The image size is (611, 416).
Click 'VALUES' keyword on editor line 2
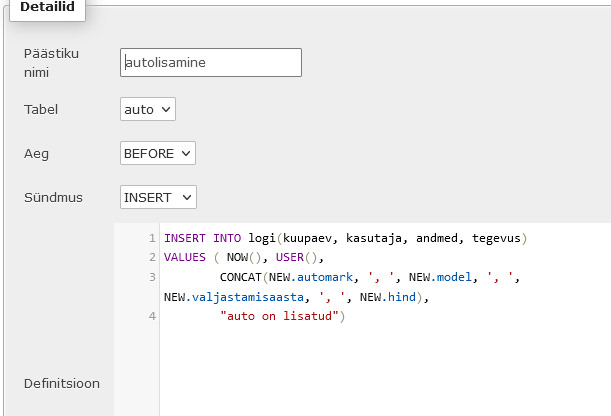(x=185, y=257)
